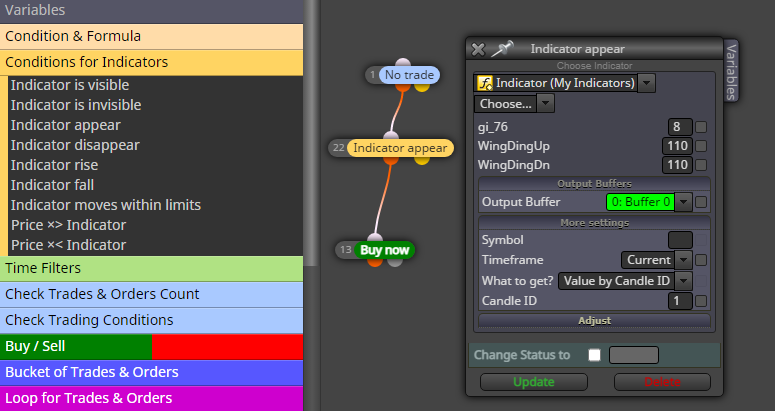
Task: Select the Buy now block
Action: pos(385,250)
